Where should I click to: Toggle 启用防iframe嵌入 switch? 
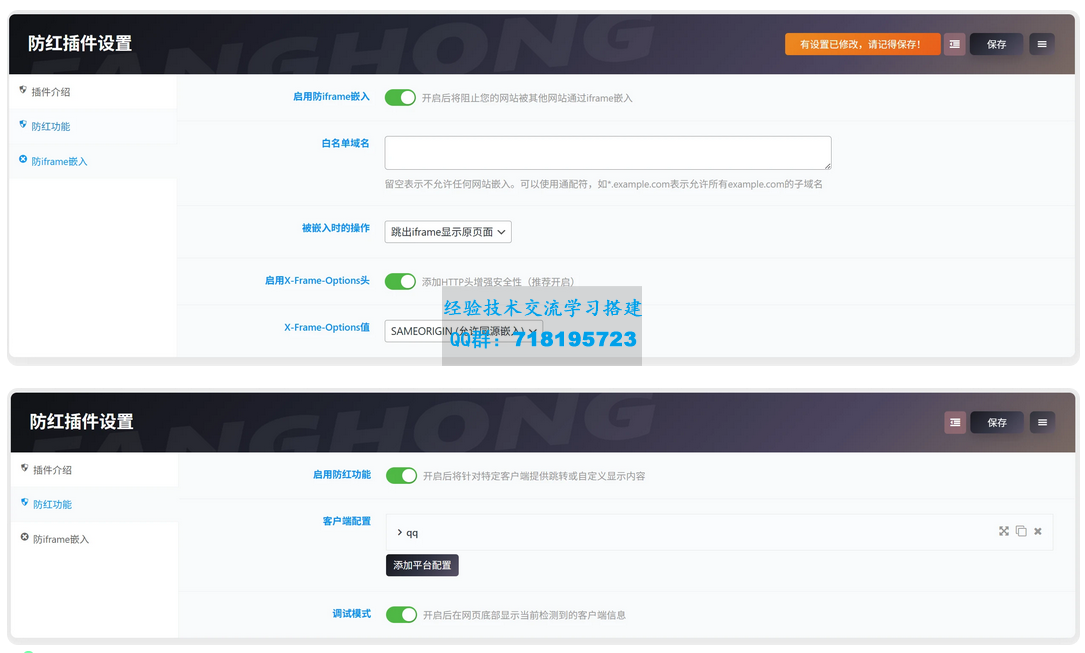click(400, 98)
